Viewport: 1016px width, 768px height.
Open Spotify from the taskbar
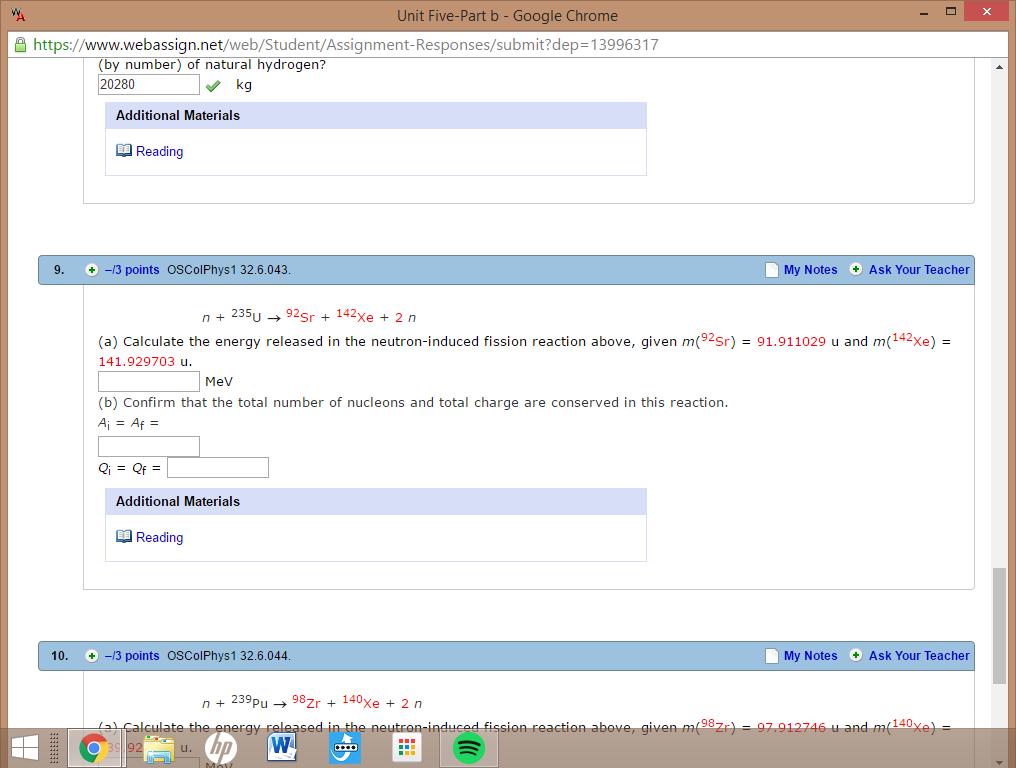tap(468, 747)
